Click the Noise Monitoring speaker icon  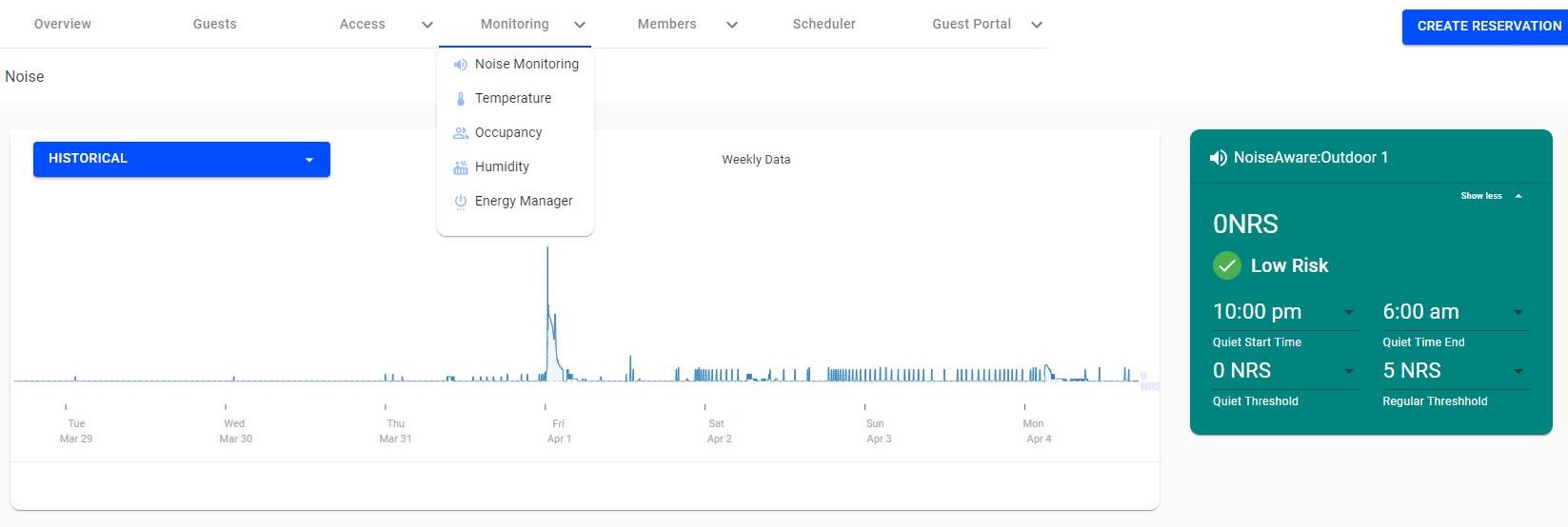pos(460,65)
